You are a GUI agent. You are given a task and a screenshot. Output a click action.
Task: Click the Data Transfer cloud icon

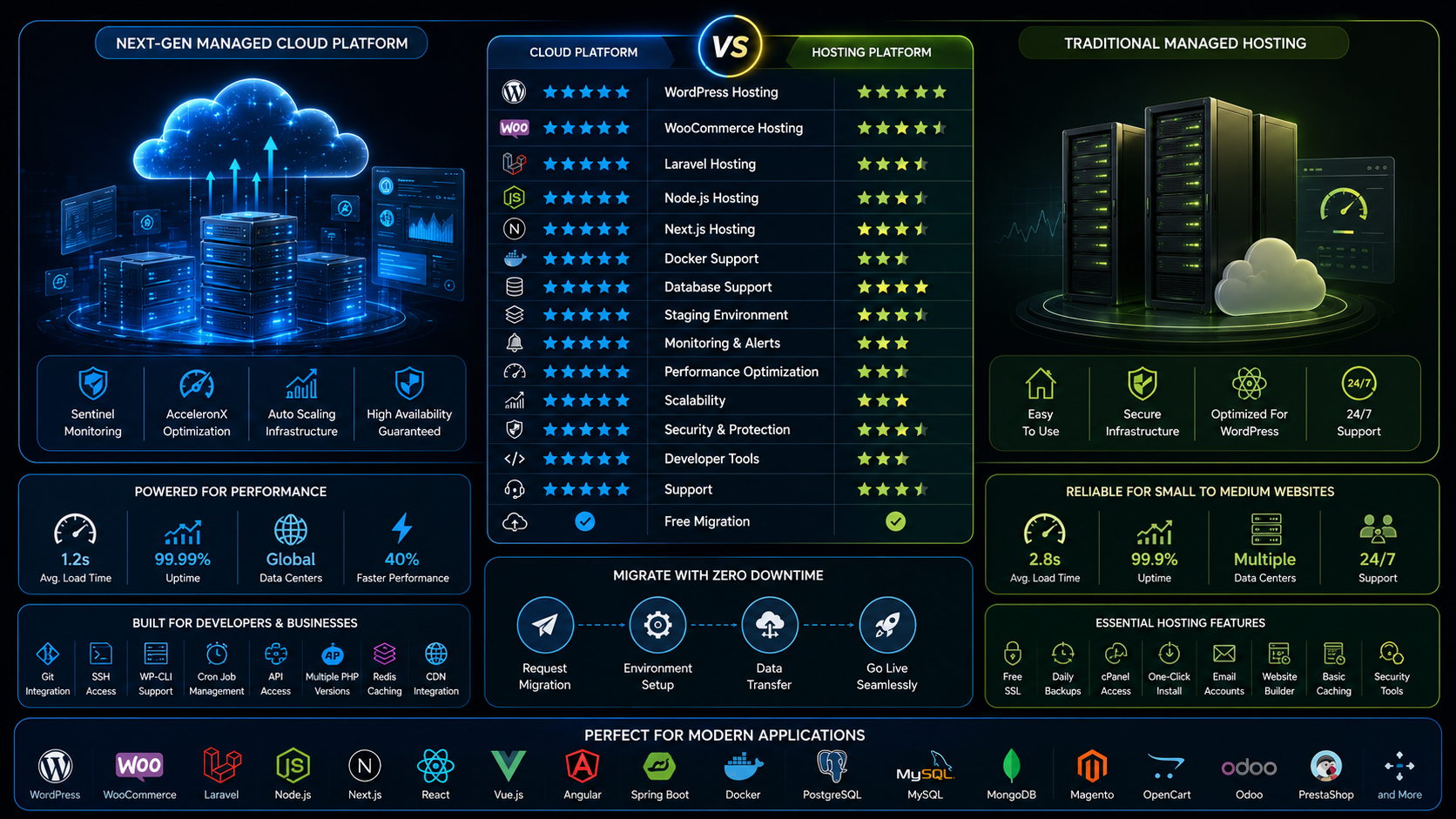click(x=770, y=625)
